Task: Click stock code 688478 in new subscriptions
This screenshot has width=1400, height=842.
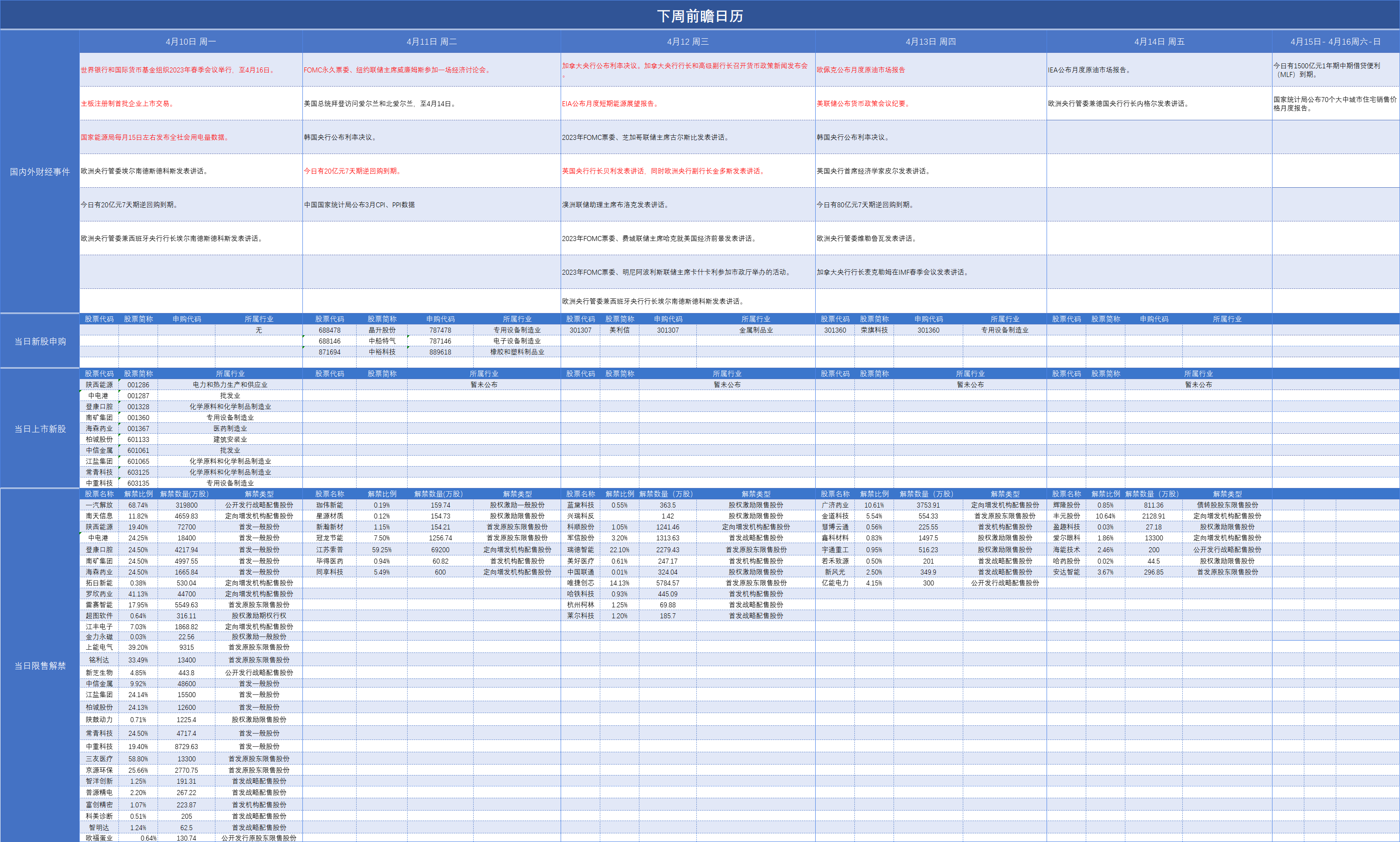Action: click(329, 330)
